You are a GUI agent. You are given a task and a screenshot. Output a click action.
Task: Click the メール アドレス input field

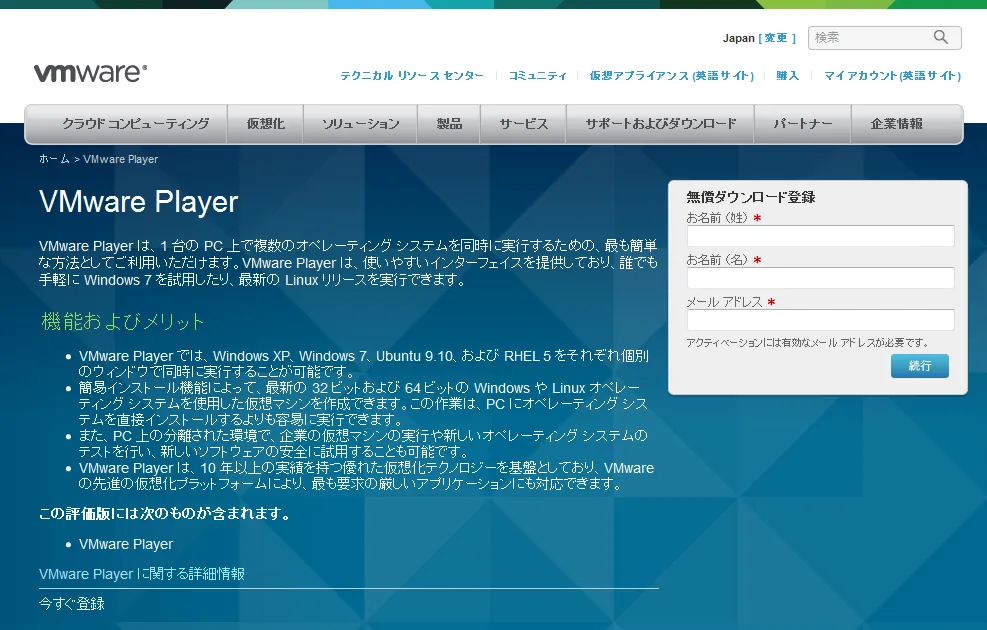pyautogui.click(x=820, y=320)
